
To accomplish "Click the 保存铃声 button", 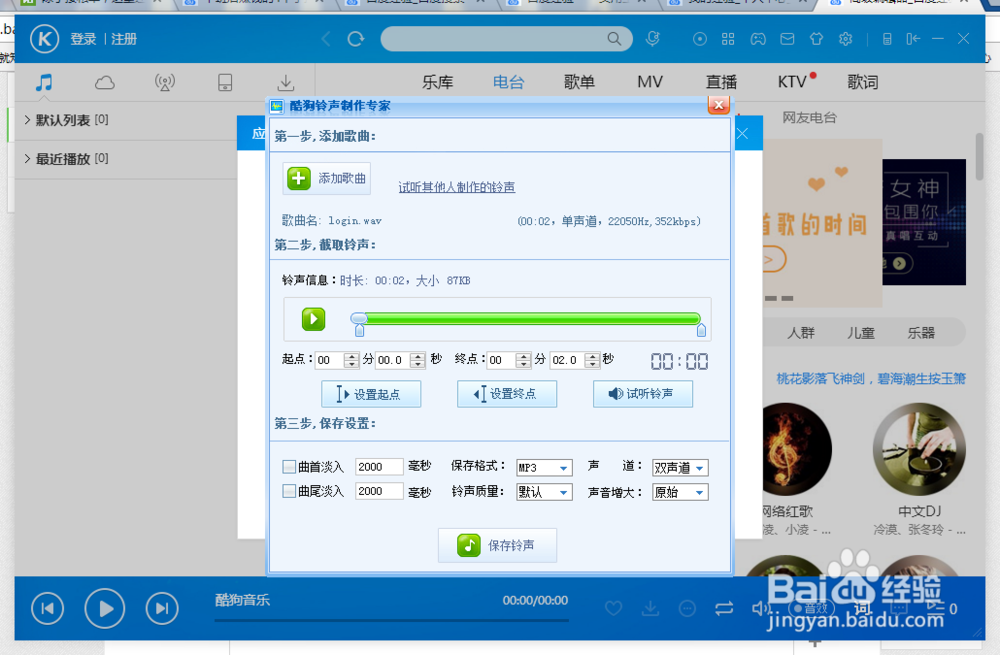I will [497, 545].
